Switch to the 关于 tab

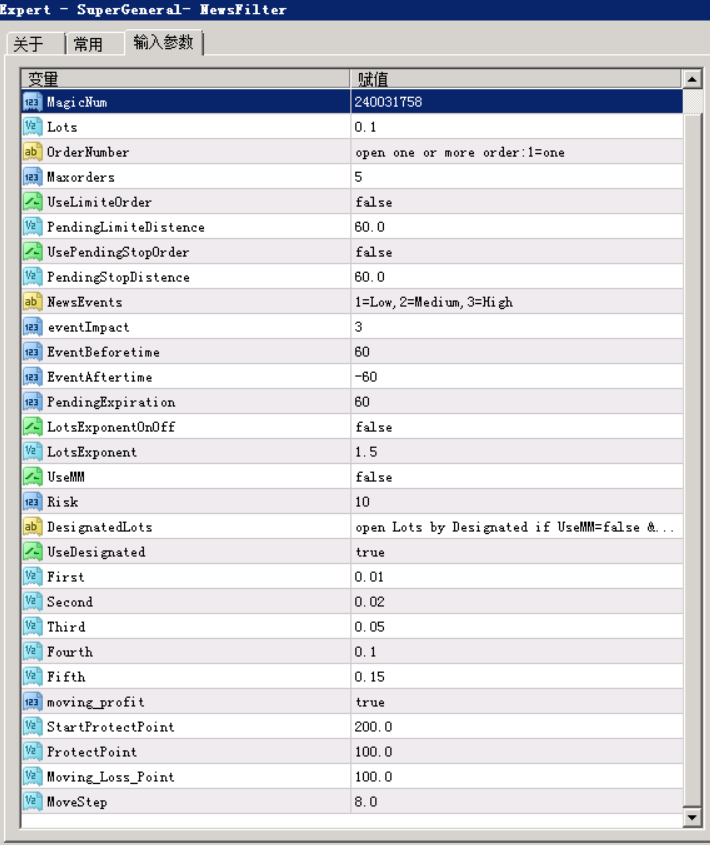(35, 44)
